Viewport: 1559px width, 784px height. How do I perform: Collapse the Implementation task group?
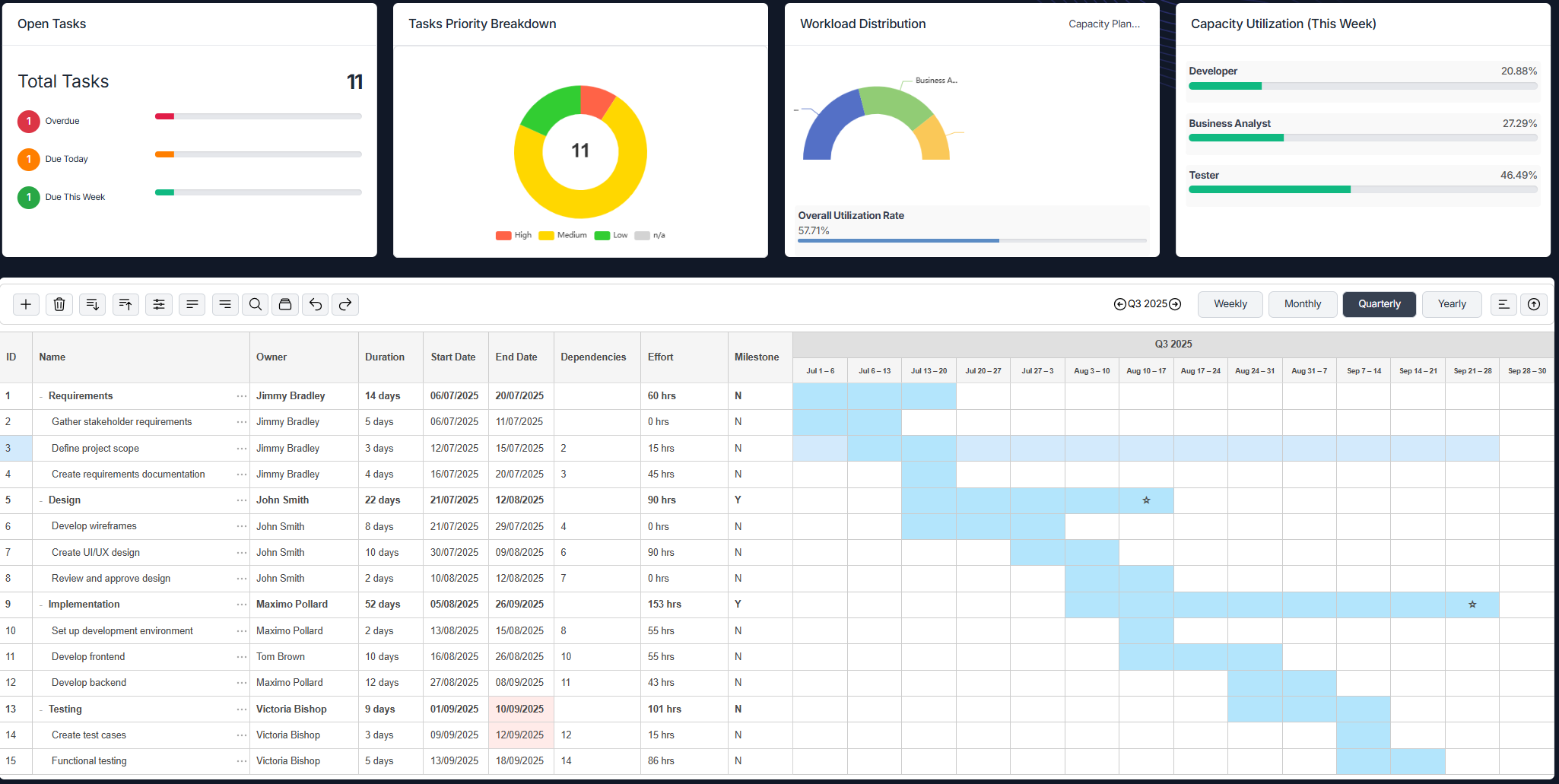pos(40,604)
